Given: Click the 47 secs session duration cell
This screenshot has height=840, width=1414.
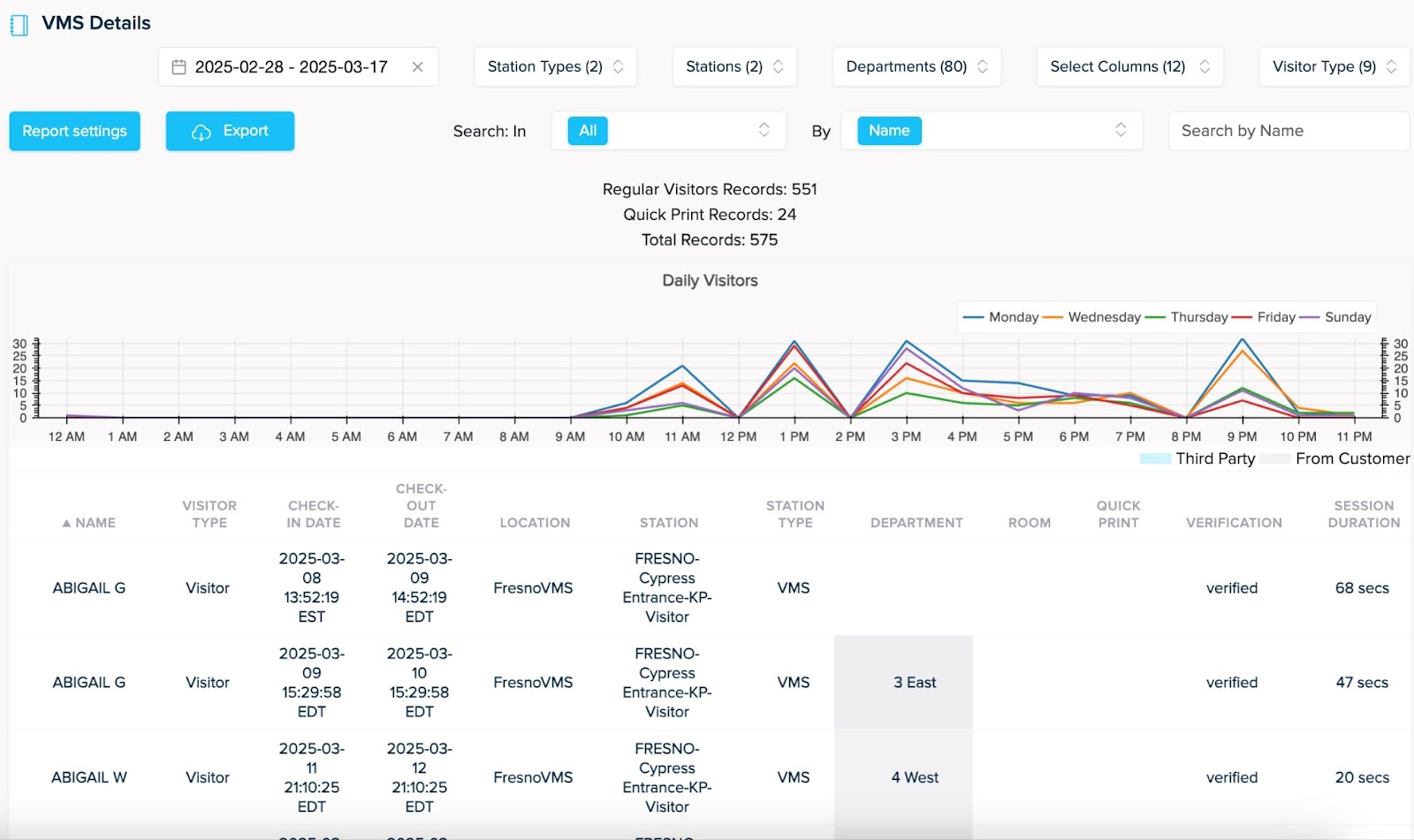Looking at the screenshot, I should tap(1362, 683).
